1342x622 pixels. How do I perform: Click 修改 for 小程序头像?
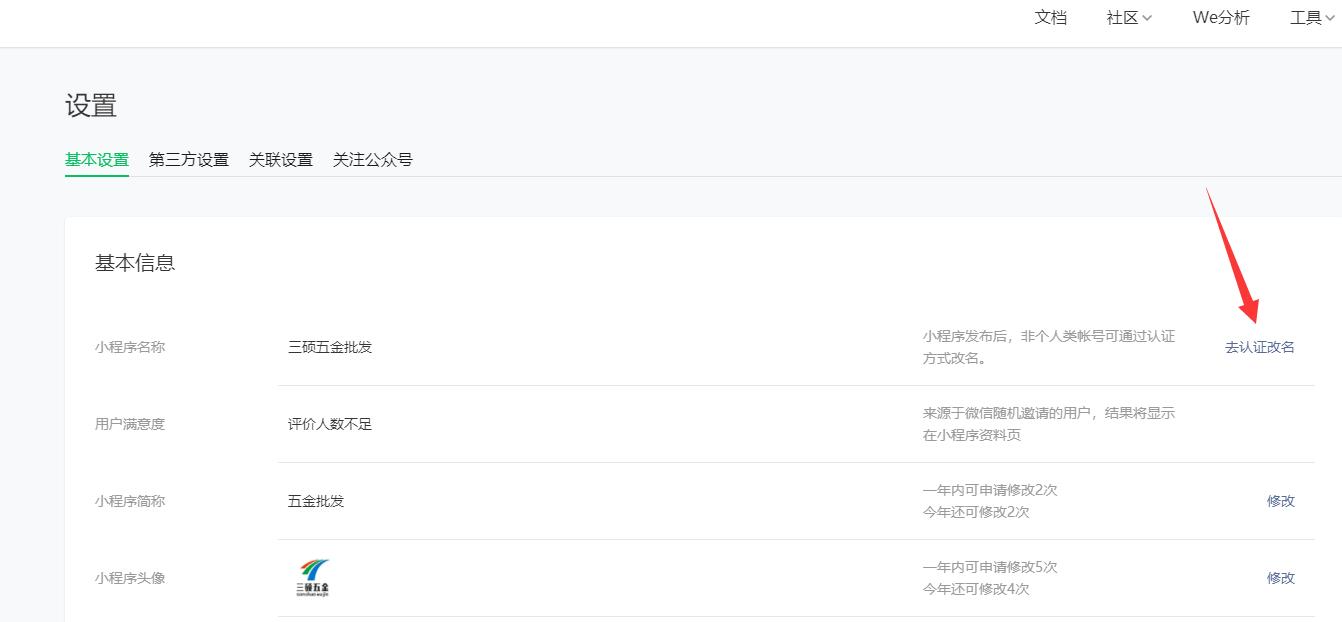[1281, 578]
